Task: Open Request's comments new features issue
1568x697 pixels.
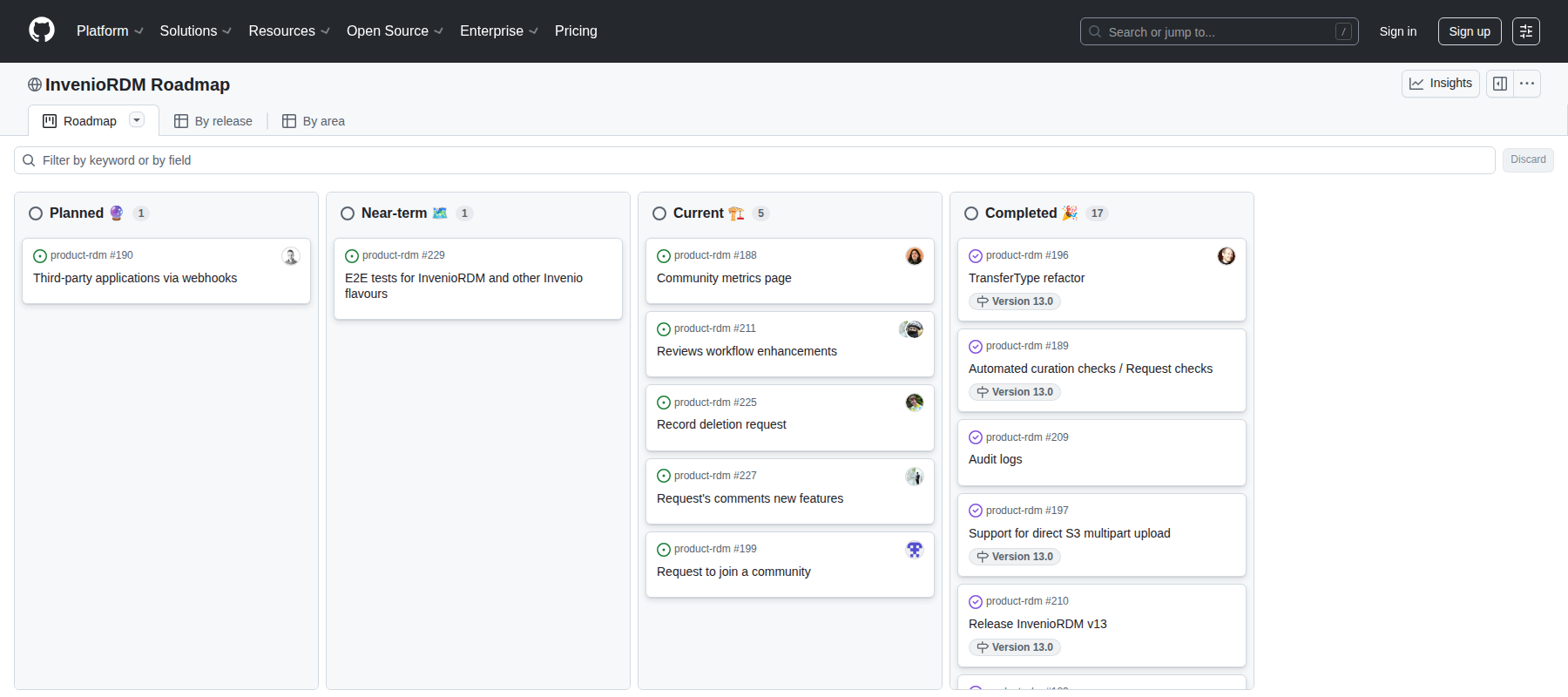Action: pyautogui.click(x=750, y=498)
